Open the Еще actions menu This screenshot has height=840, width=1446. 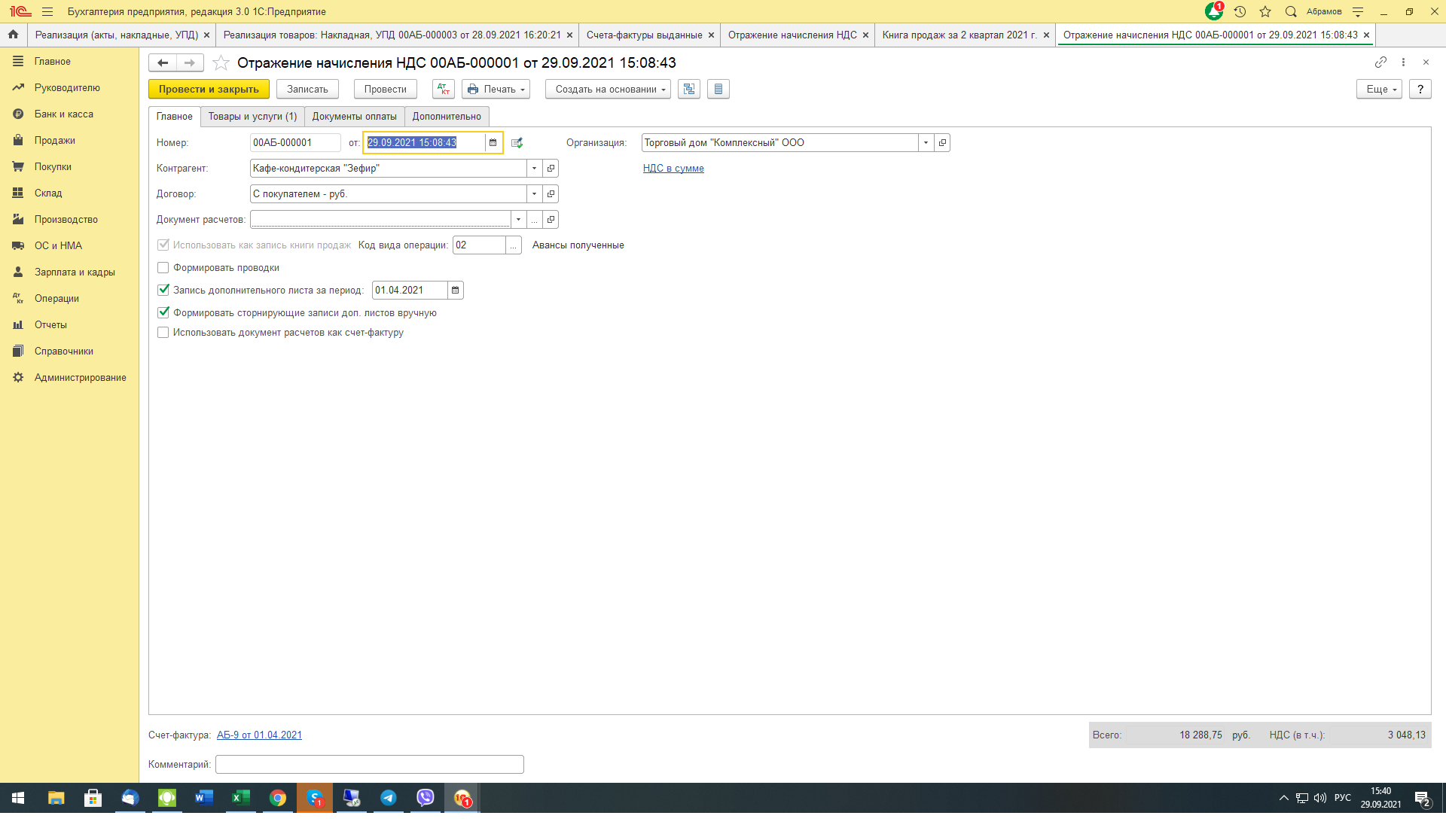click(x=1380, y=89)
